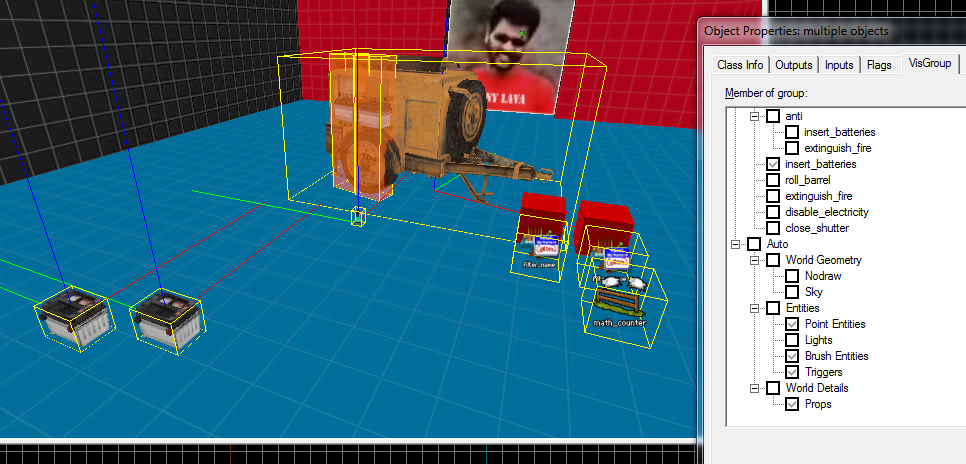
Task: Click the left red cube brush
Action: click(x=543, y=213)
